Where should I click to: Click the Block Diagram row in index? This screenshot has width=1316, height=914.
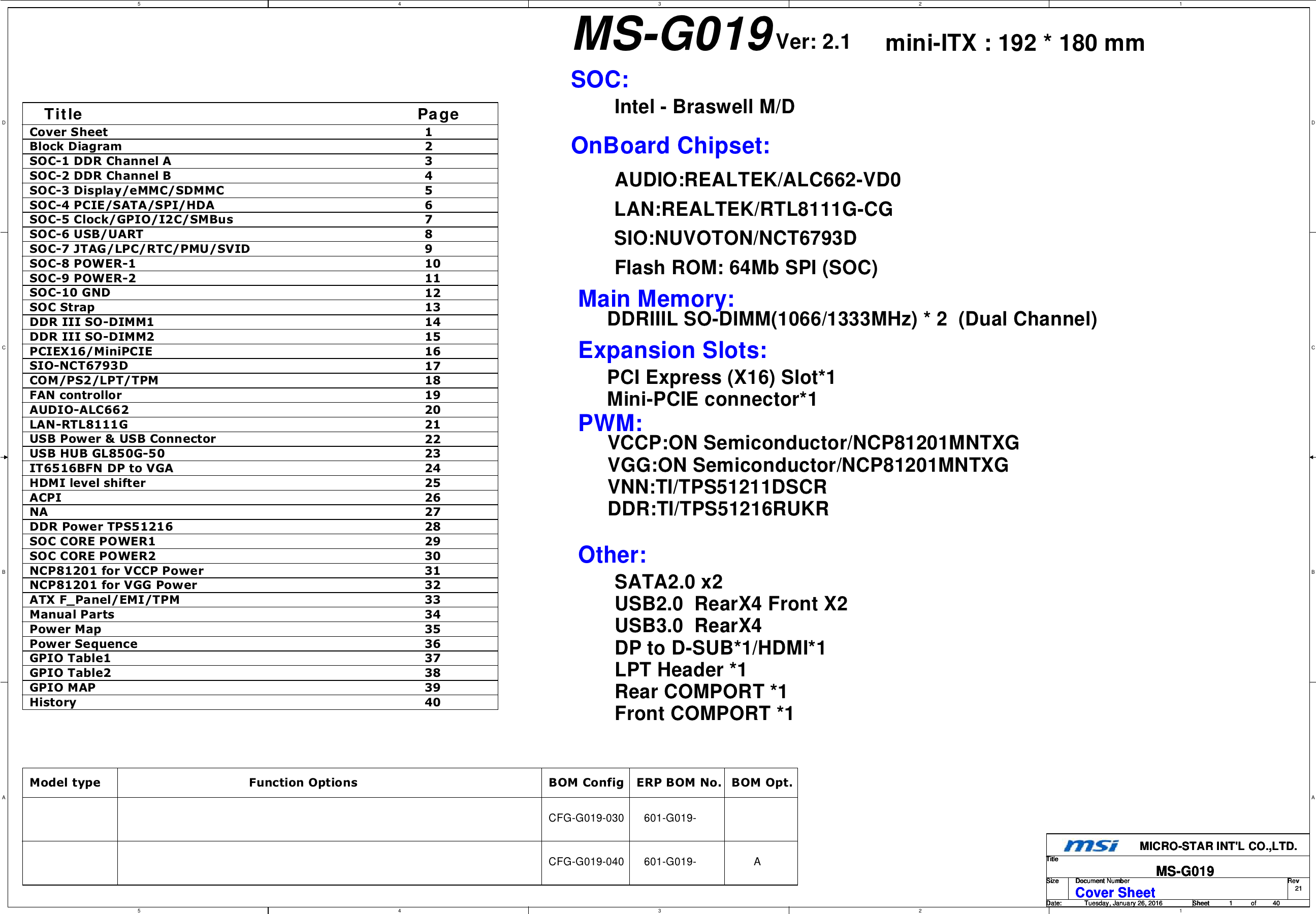pyautogui.click(x=76, y=147)
